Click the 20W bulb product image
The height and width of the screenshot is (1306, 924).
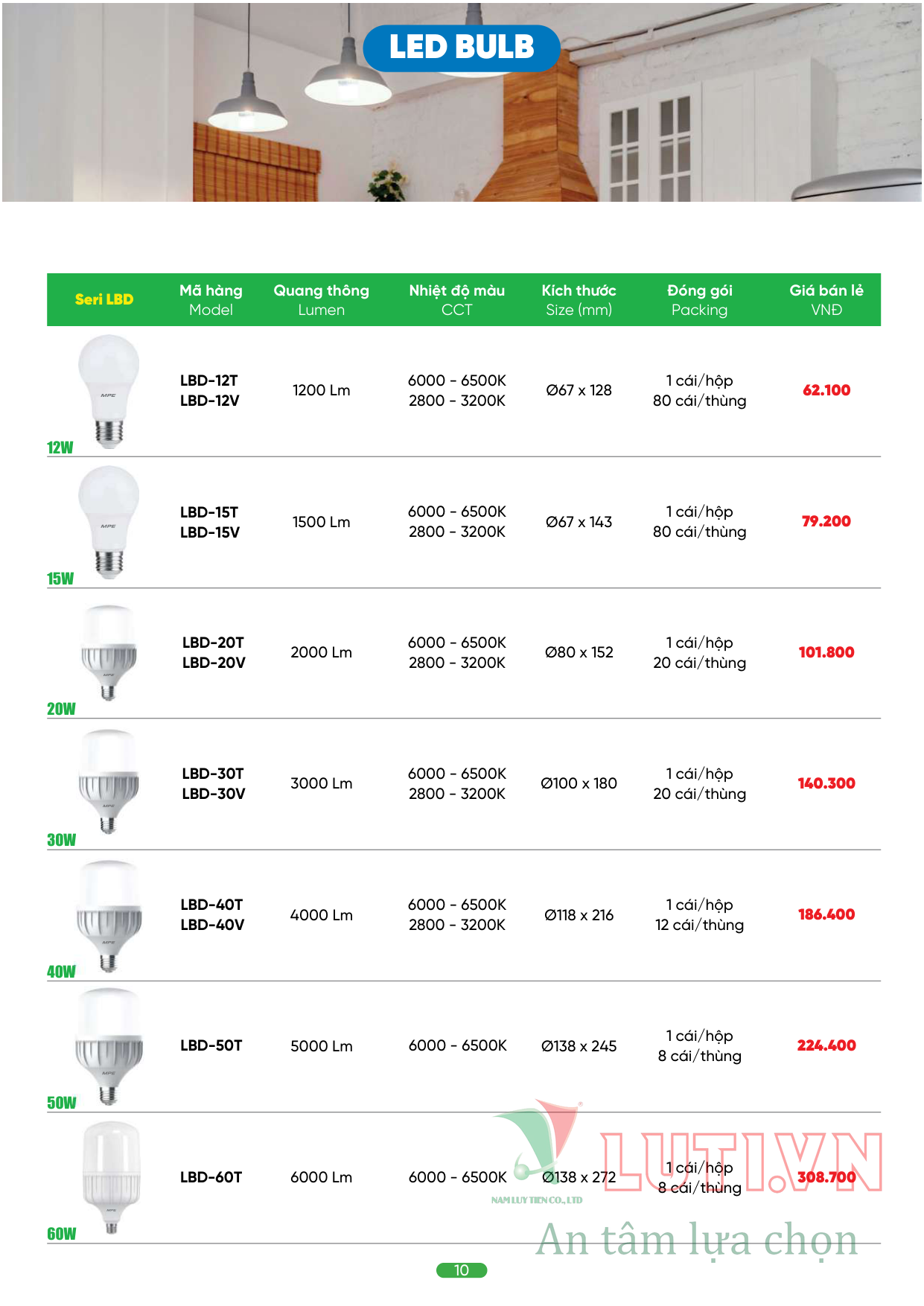click(109, 652)
